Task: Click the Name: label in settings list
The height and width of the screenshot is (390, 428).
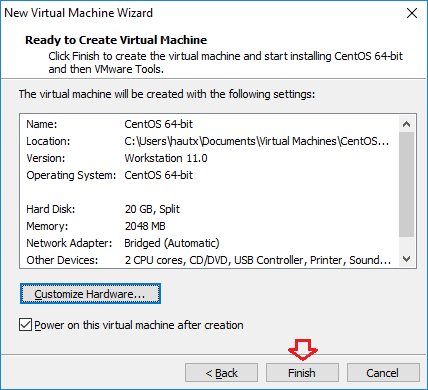Action: (42, 124)
